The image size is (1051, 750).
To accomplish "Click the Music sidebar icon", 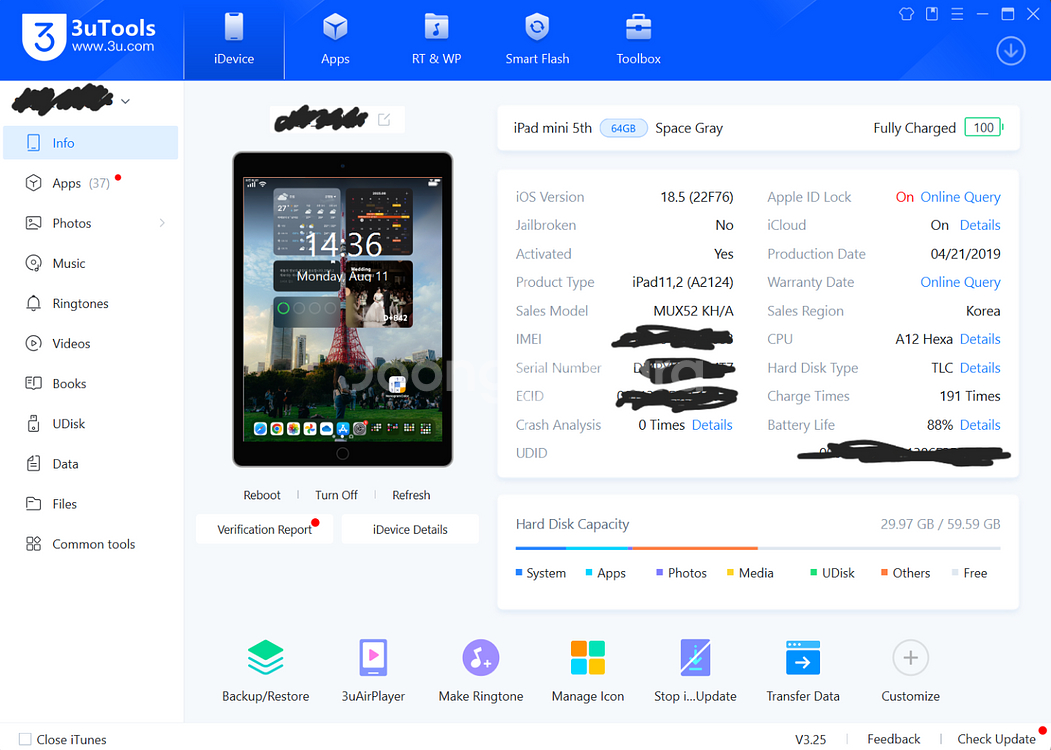I will click(33, 263).
